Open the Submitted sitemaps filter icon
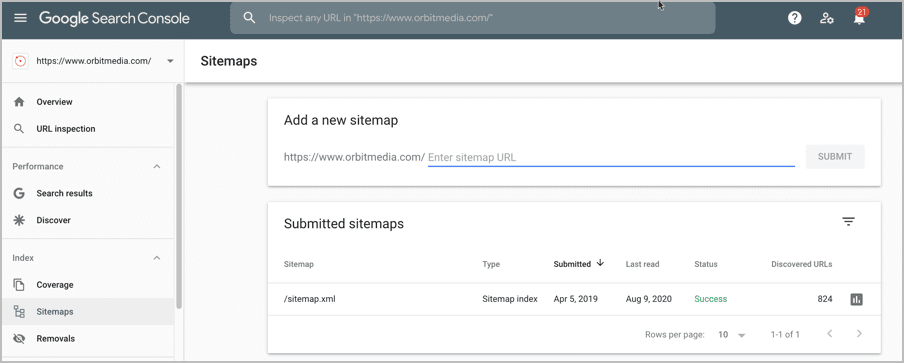 [x=848, y=222]
